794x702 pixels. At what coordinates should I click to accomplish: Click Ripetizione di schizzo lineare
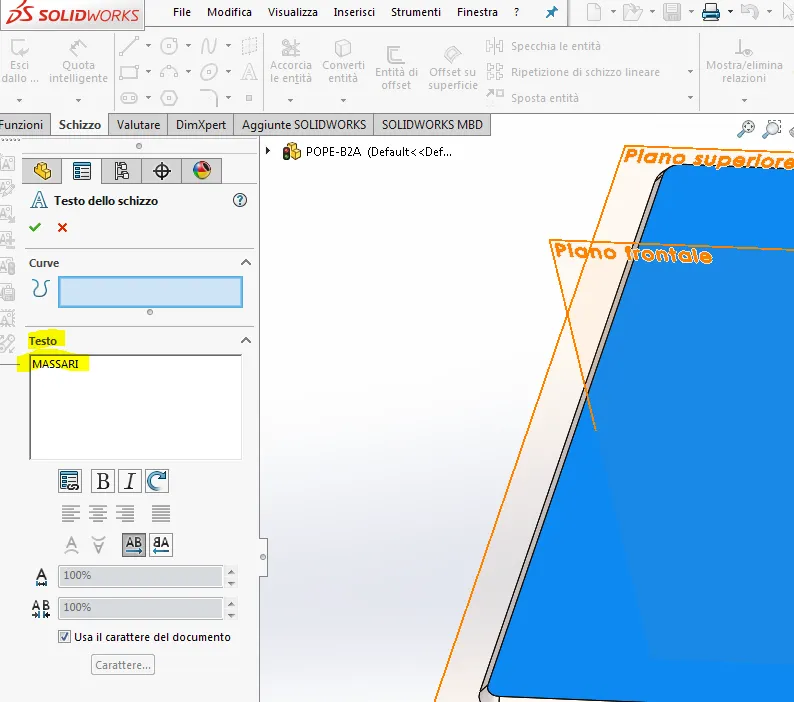coord(573,72)
